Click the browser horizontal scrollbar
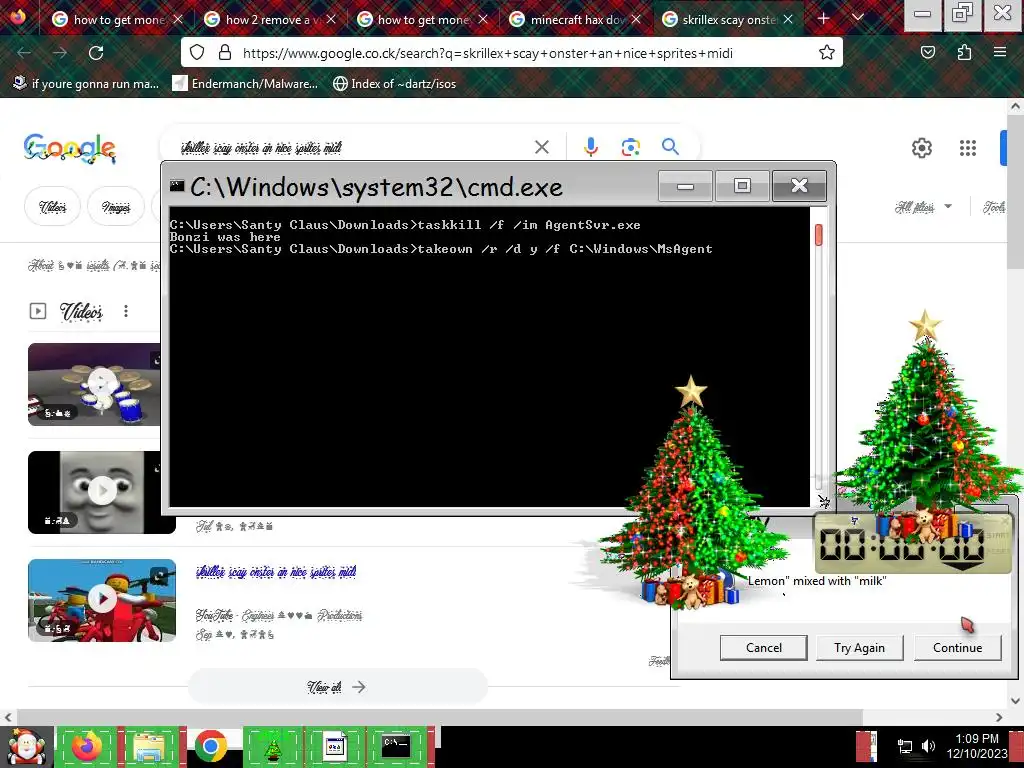Screen dimensions: 1024x768 (440, 716)
